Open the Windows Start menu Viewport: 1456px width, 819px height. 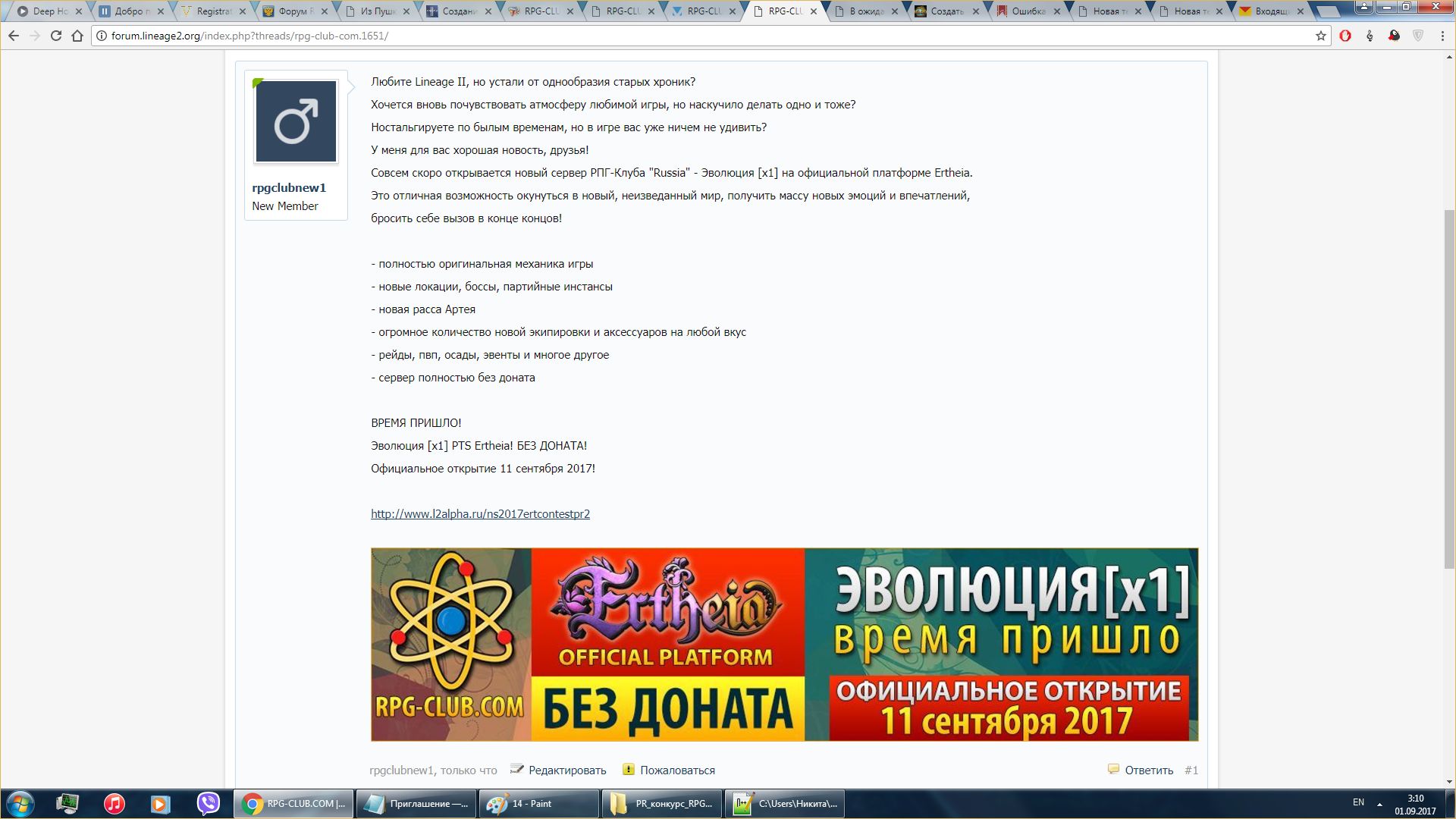coord(20,804)
